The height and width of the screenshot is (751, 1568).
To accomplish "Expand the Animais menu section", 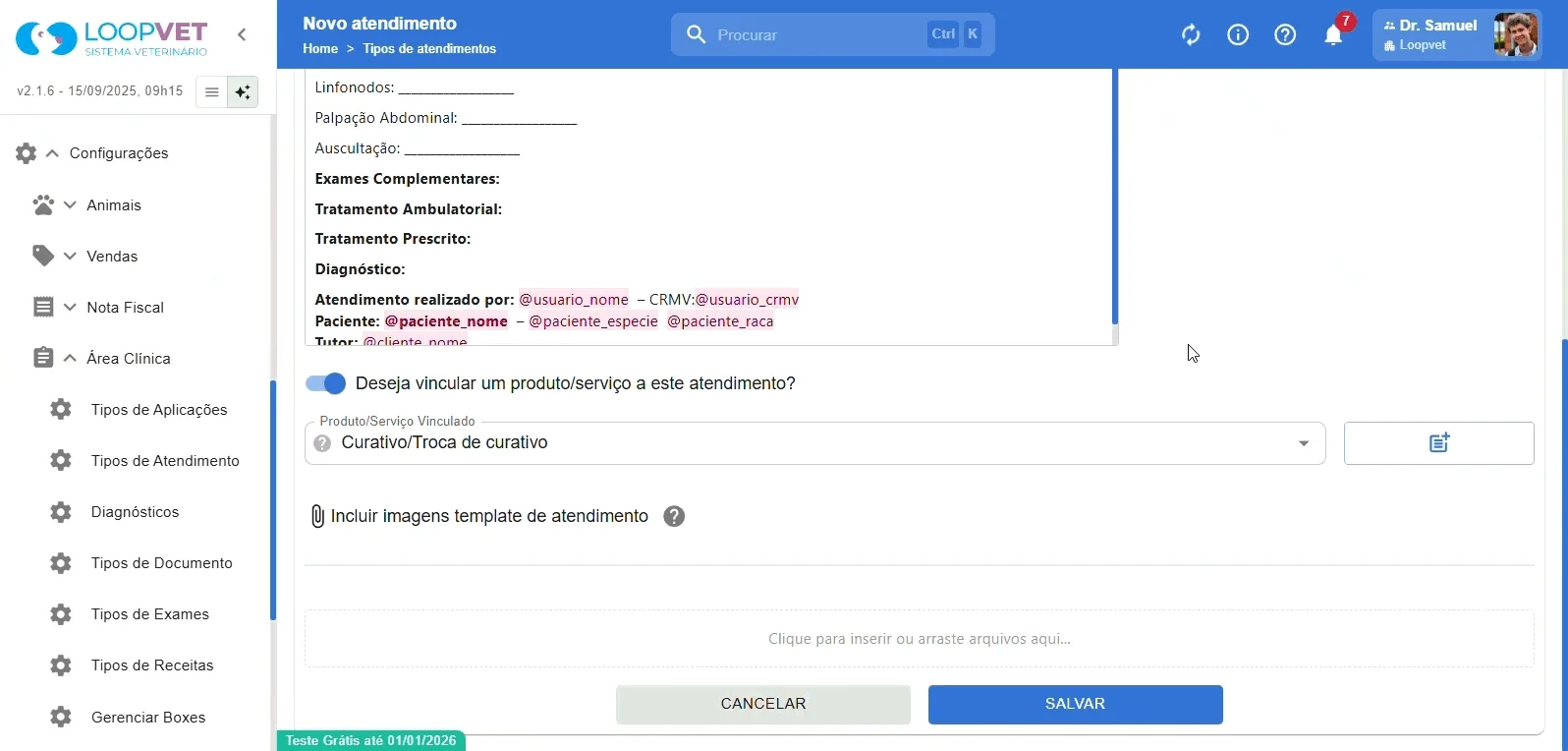I will (x=87, y=205).
